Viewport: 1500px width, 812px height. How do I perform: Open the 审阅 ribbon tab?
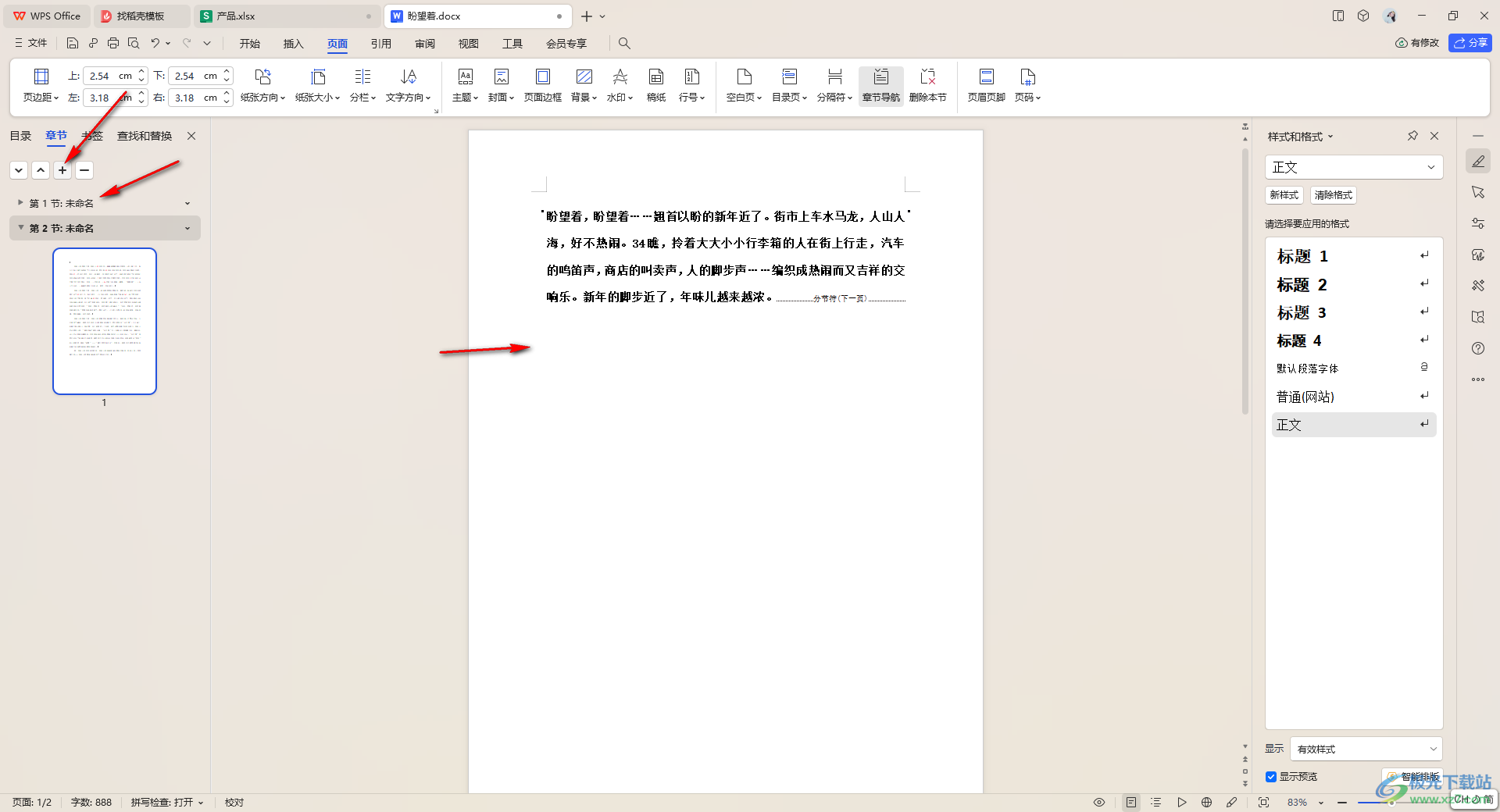click(x=425, y=44)
